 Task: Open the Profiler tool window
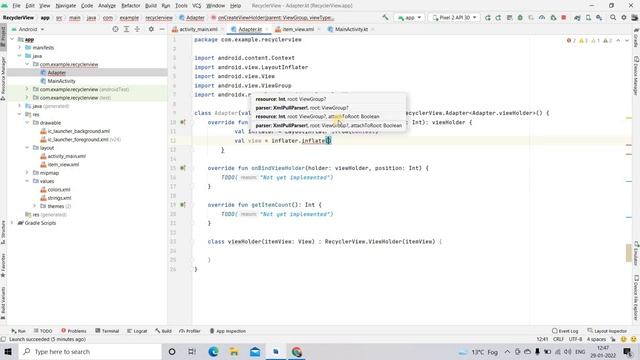pos(190,331)
